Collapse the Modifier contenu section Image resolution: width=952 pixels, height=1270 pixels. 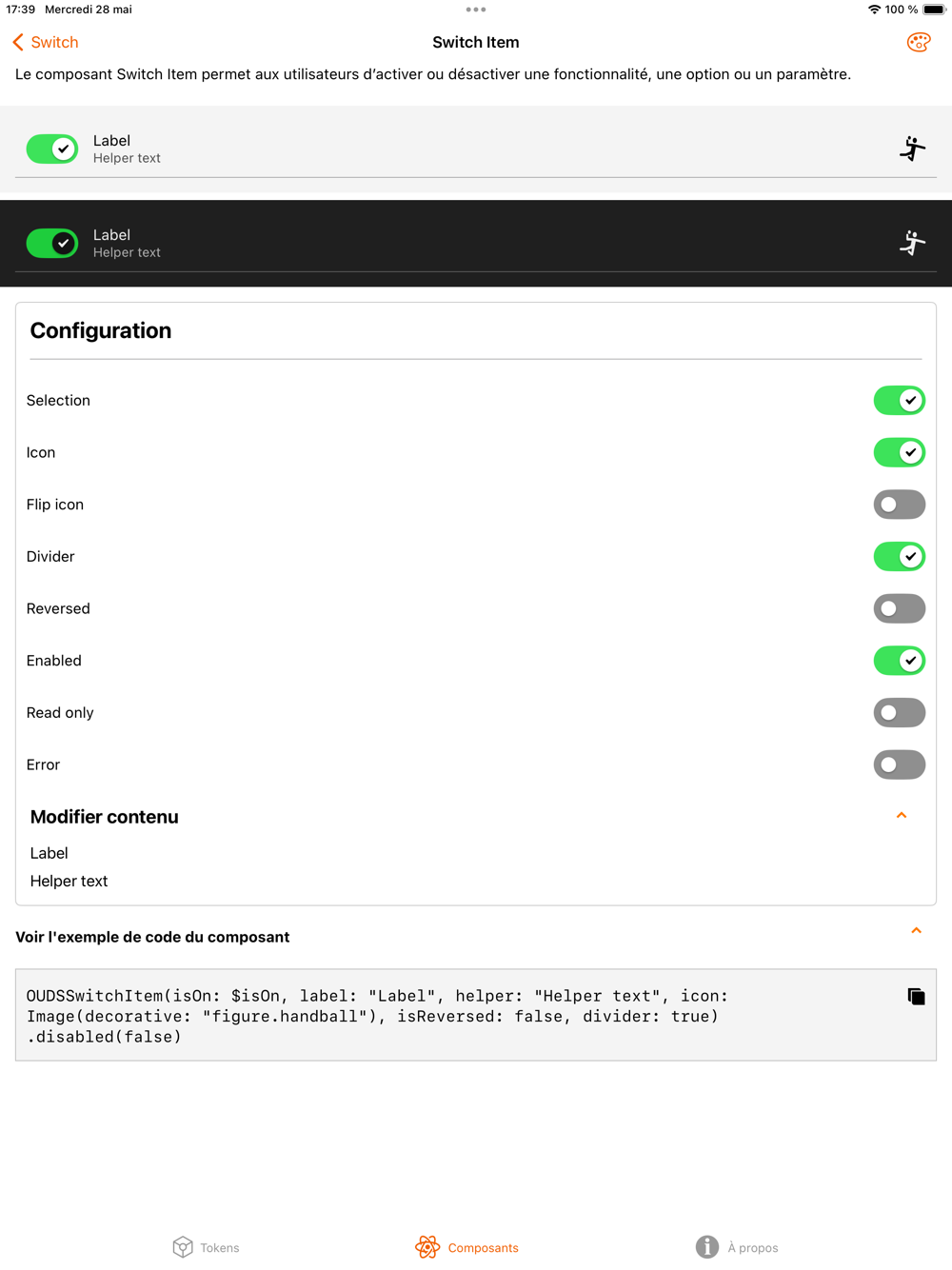click(902, 816)
